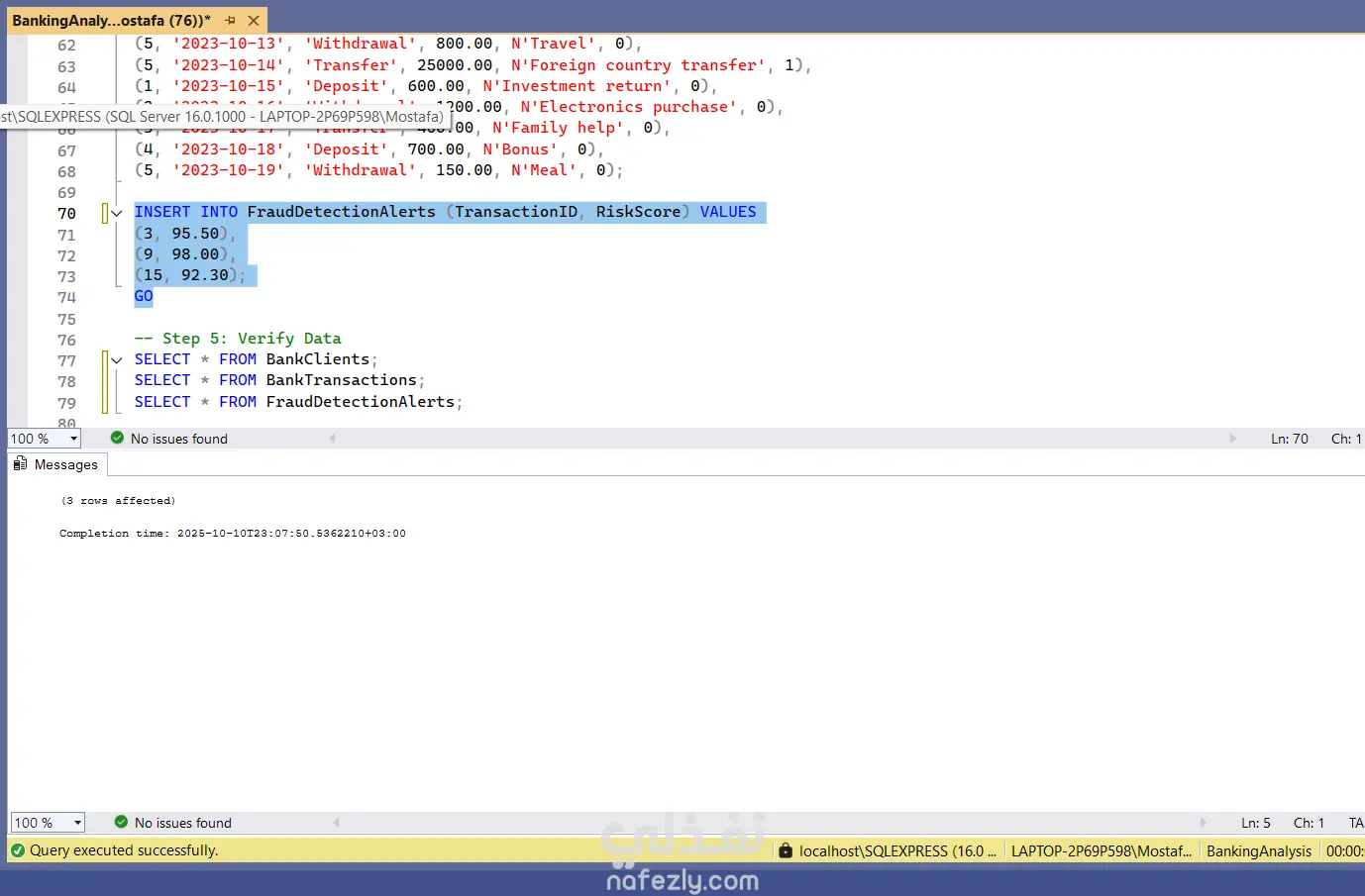This screenshot has width=1365, height=896.
Task: Click the '2023-10-13' date string
Action: (229, 44)
